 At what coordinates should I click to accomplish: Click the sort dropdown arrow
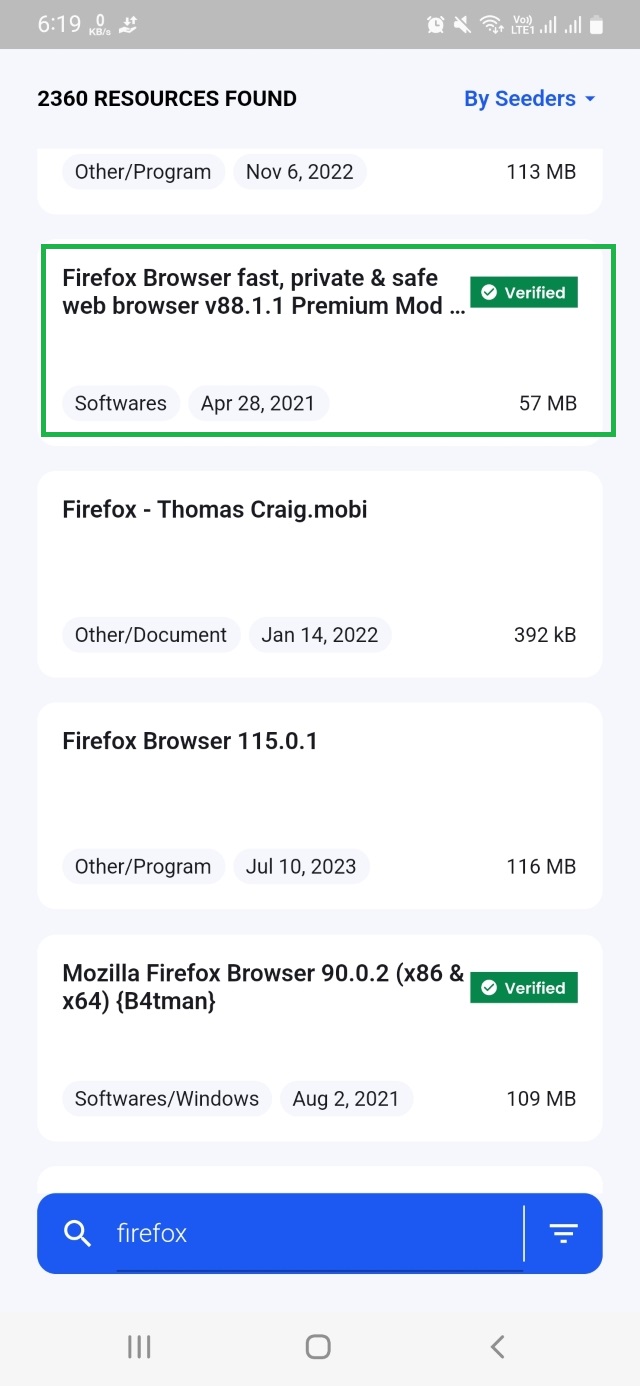[x=590, y=99]
